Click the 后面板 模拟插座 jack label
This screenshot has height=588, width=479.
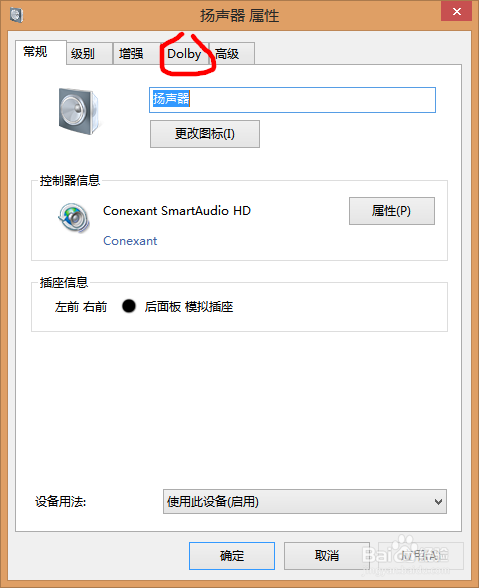coord(189,307)
